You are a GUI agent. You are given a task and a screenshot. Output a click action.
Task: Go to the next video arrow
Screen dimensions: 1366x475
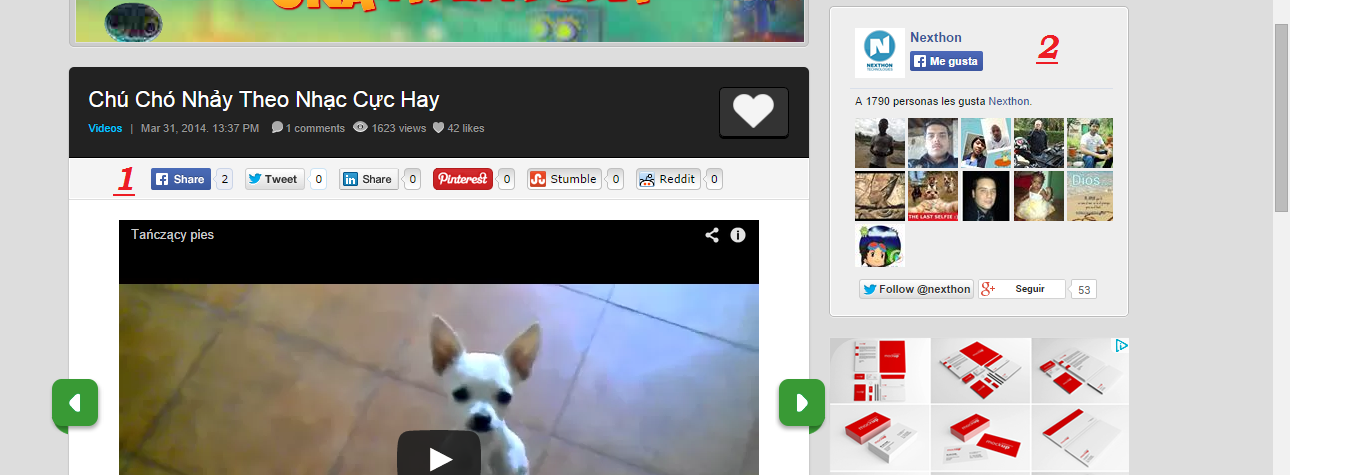coord(802,403)
